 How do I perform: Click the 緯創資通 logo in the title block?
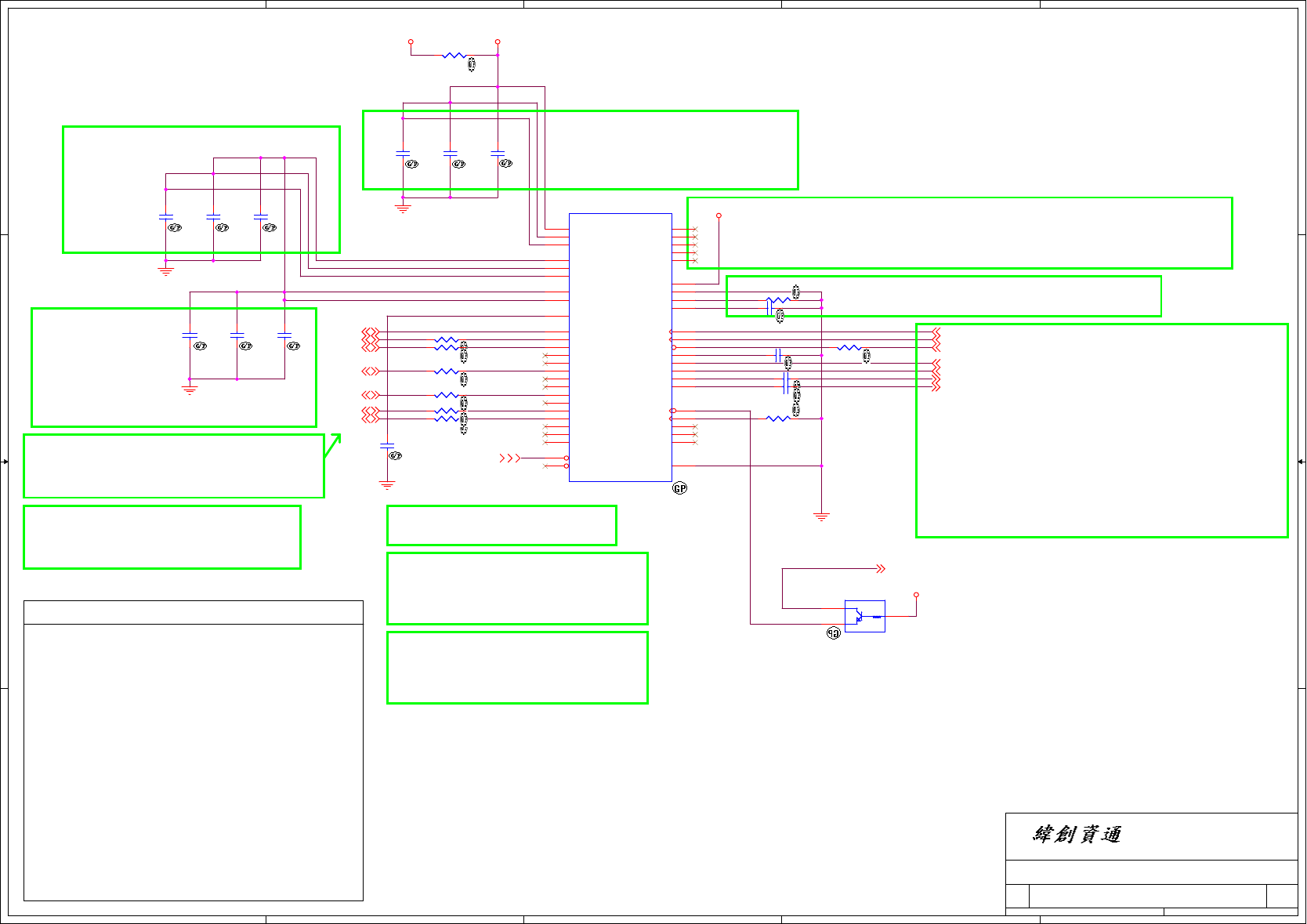click(x=1077, y=835)
